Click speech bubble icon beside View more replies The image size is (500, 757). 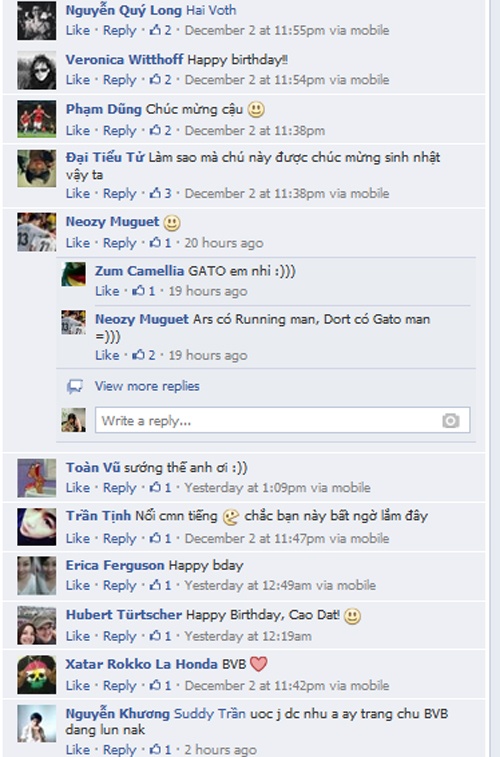click(x=74, y=386)
